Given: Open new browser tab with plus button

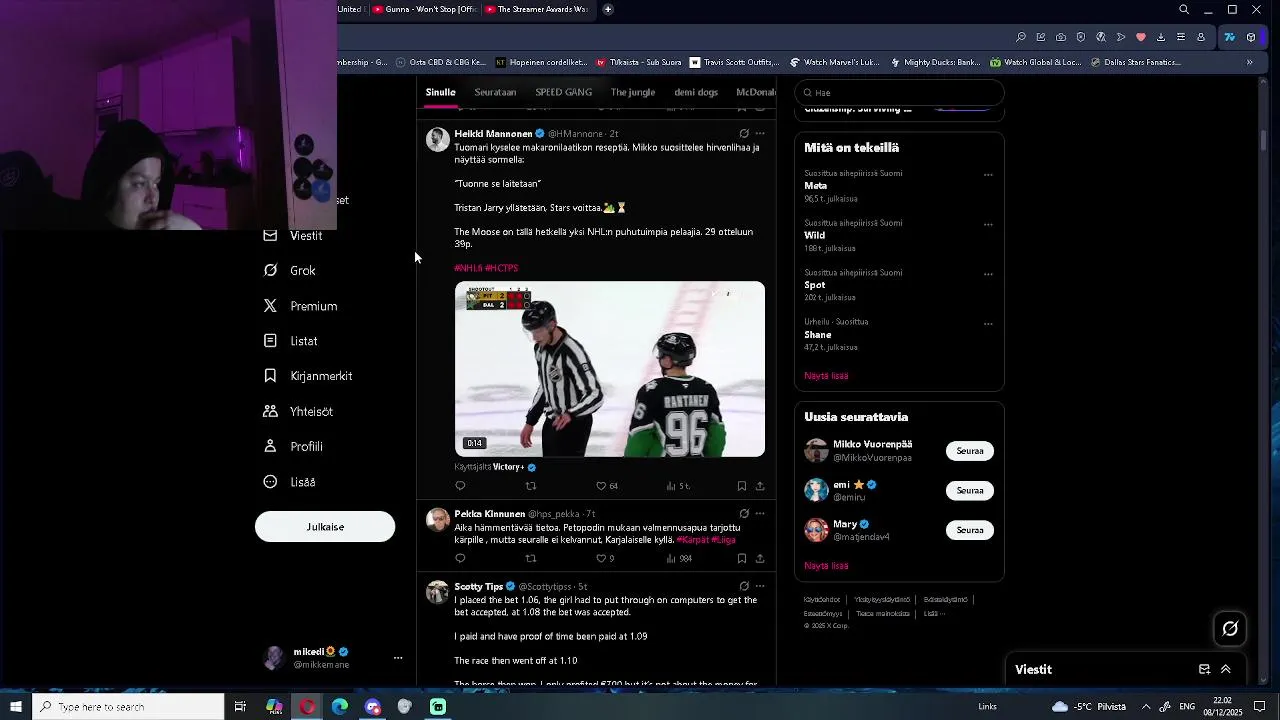Looking at the screenshot, I should coord(608,9).
